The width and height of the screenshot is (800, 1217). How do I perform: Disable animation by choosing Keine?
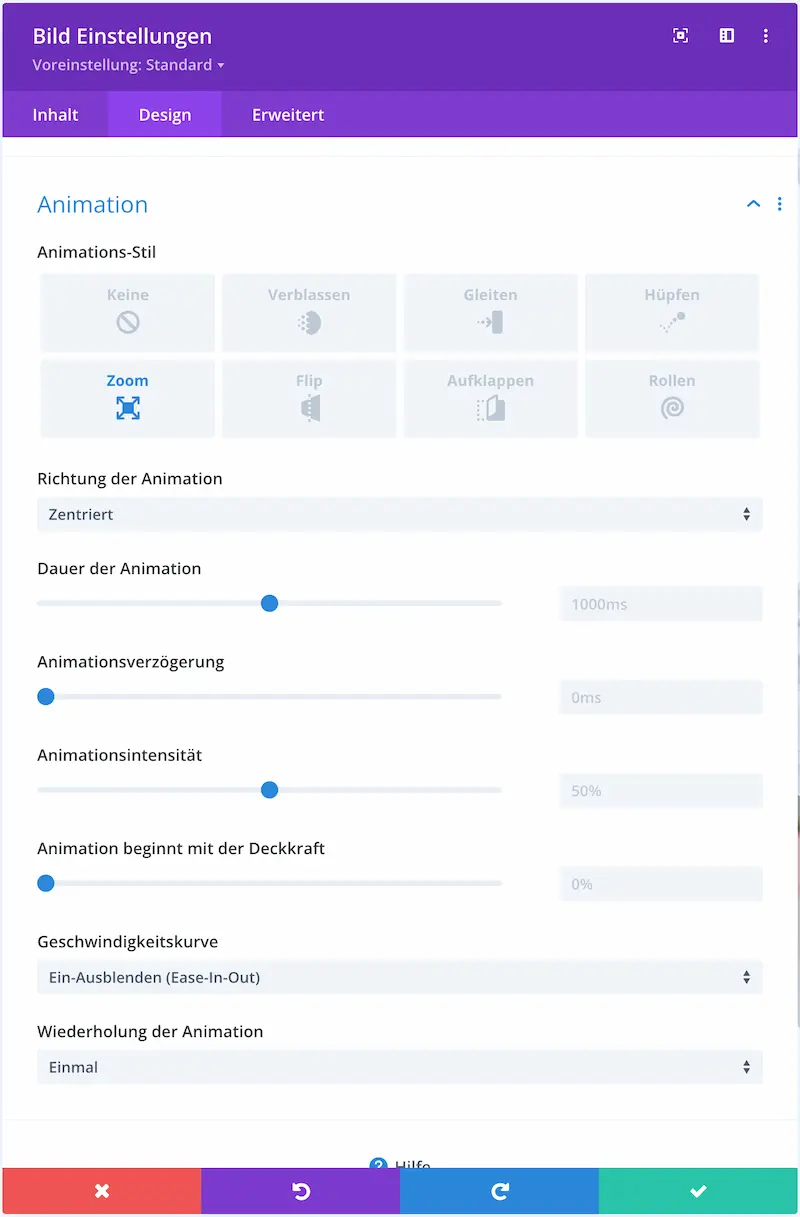[127, 310]
